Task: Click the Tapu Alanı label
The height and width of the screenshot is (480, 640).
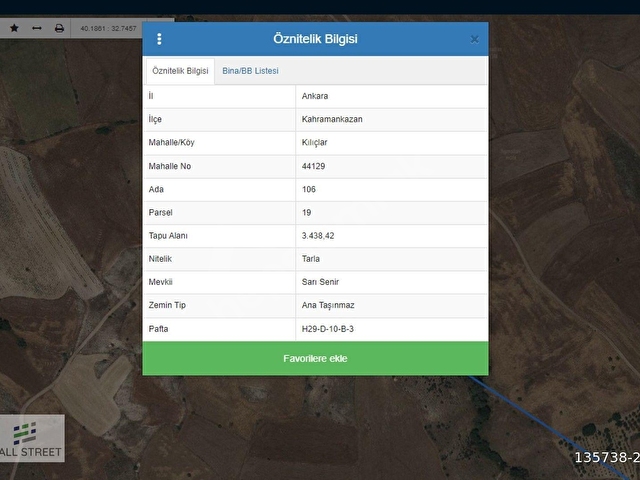Action: coord(168,236)
